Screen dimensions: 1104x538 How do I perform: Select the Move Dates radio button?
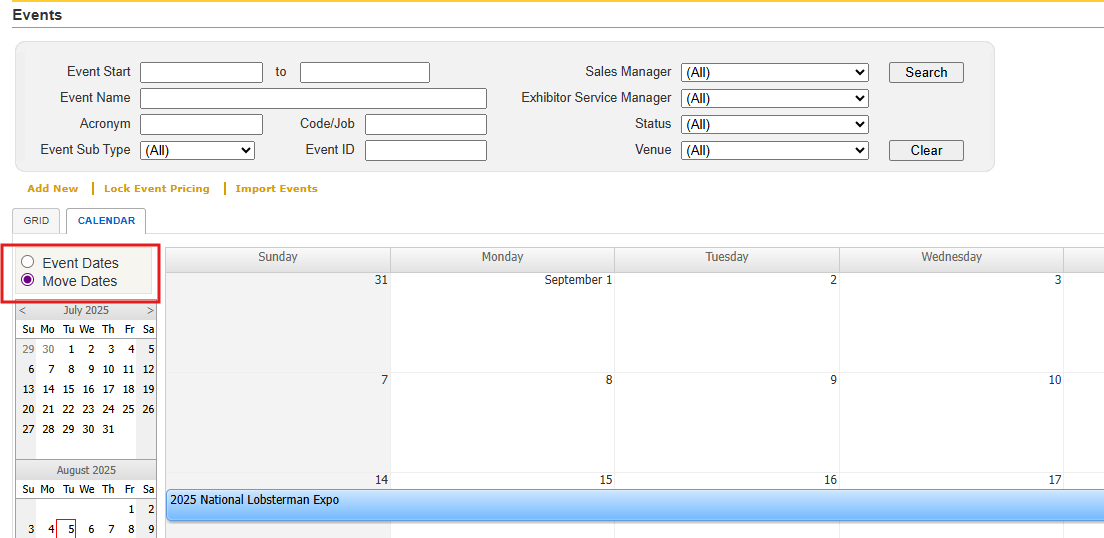(x=28, y=280)
